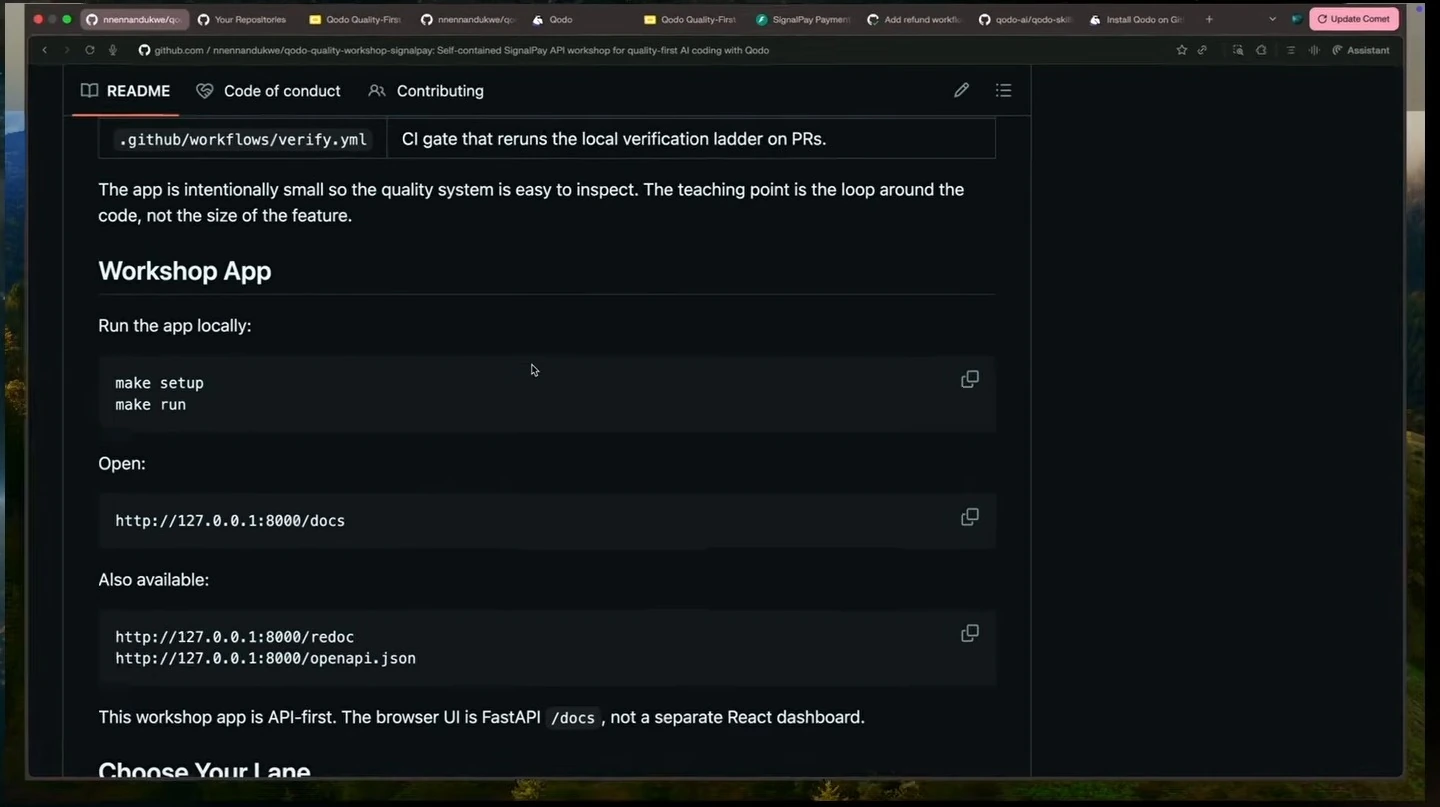Screen dimensions: 1440x807
Task: Open the Add refund workflow browser tab
Action: 914,19
